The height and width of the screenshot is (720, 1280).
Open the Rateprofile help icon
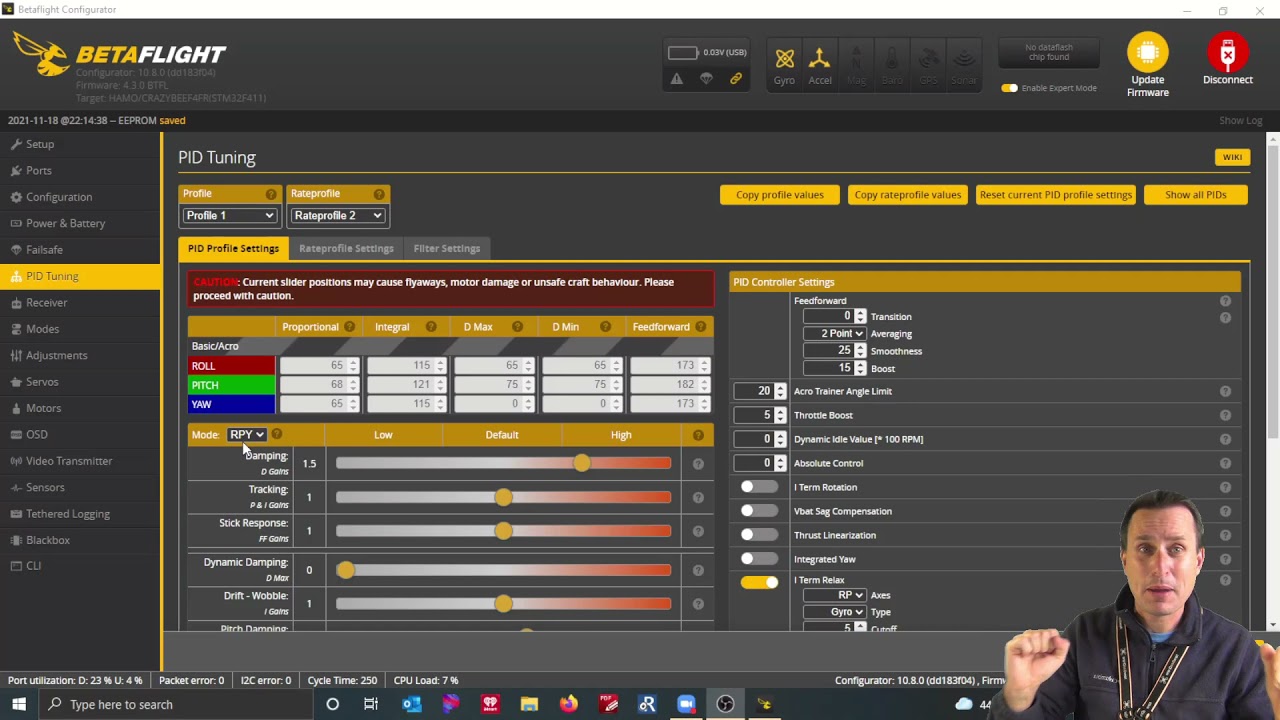point(379,194)
